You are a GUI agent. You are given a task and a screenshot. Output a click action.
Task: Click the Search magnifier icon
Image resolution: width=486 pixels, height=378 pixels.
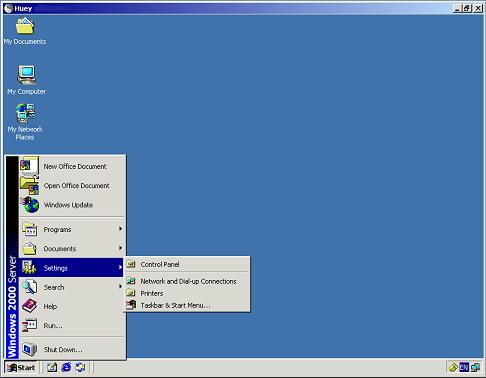click(x=30, y=287)
